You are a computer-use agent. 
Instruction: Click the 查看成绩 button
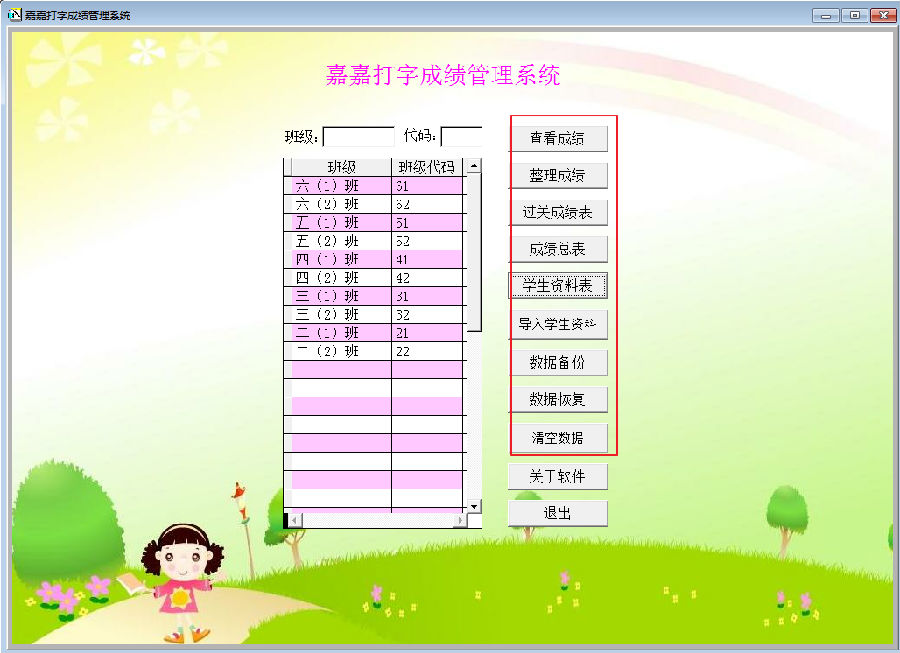click(x=558, y=138)
